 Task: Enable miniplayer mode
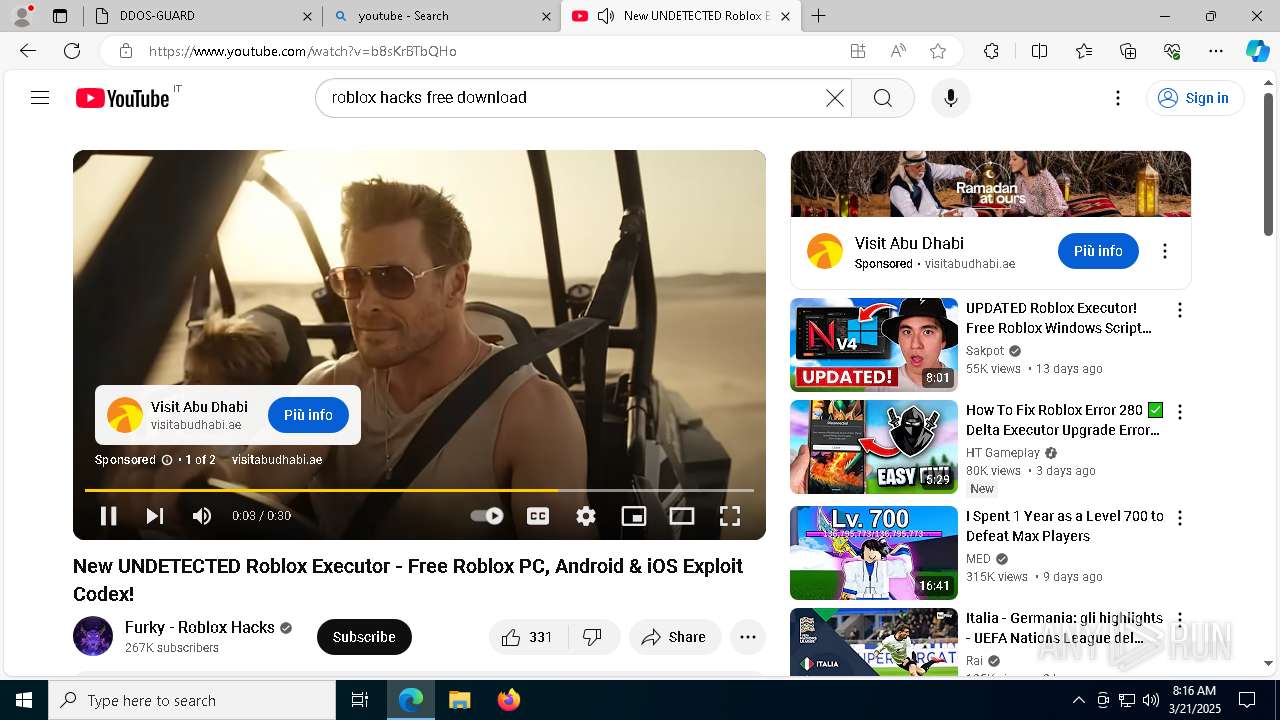point(634,516)
